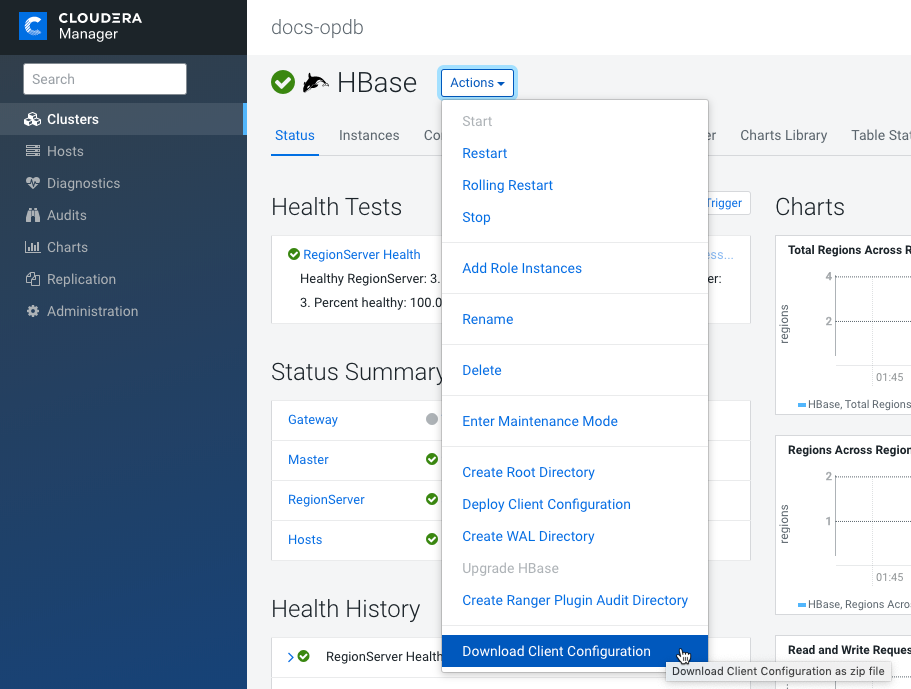The height and width of the screenshot is (689, 911).
Task: Open the RegionServer Health test link
Action: (x=361, y=254)
